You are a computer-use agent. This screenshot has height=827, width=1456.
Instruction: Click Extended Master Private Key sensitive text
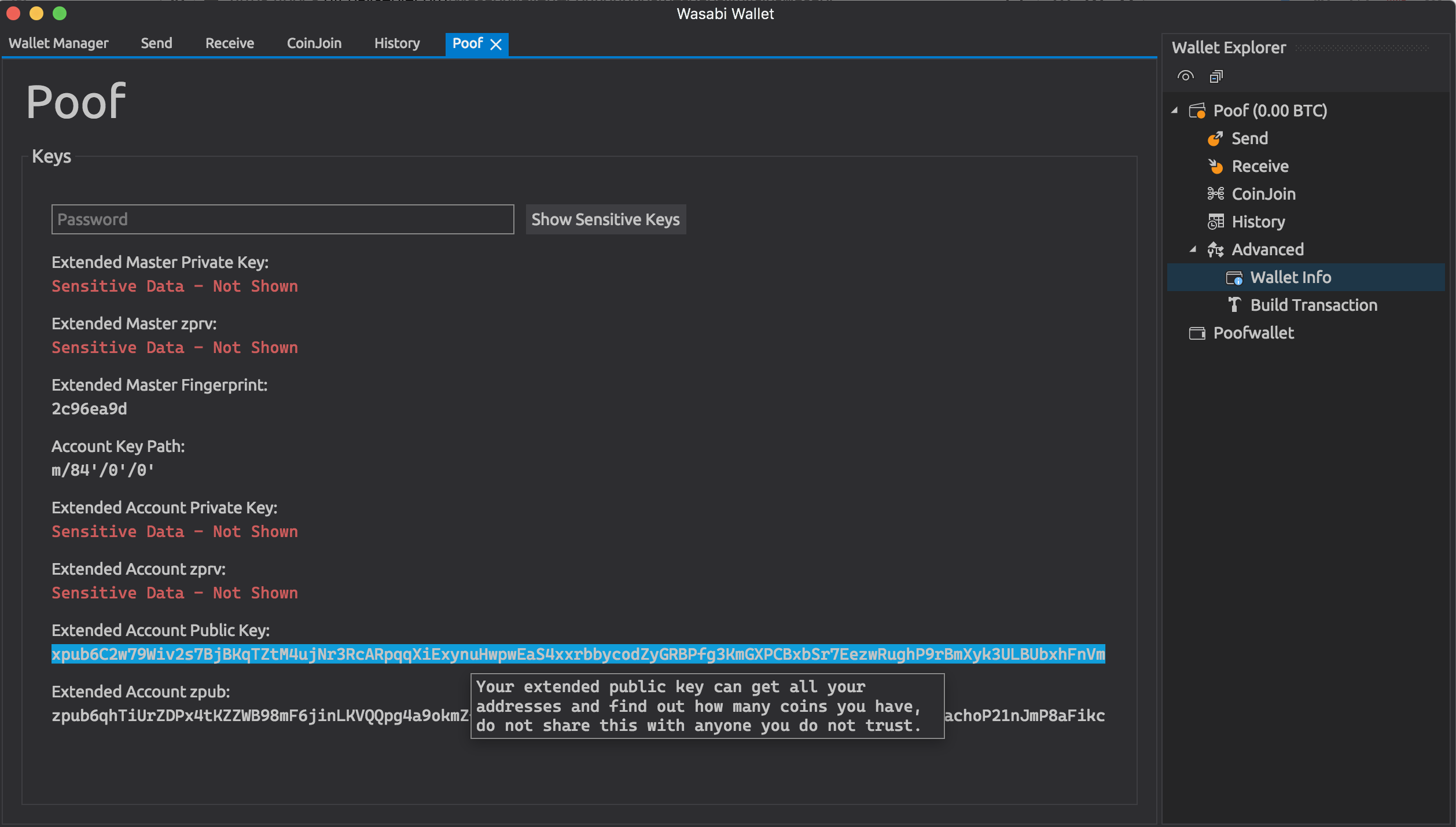175,286
